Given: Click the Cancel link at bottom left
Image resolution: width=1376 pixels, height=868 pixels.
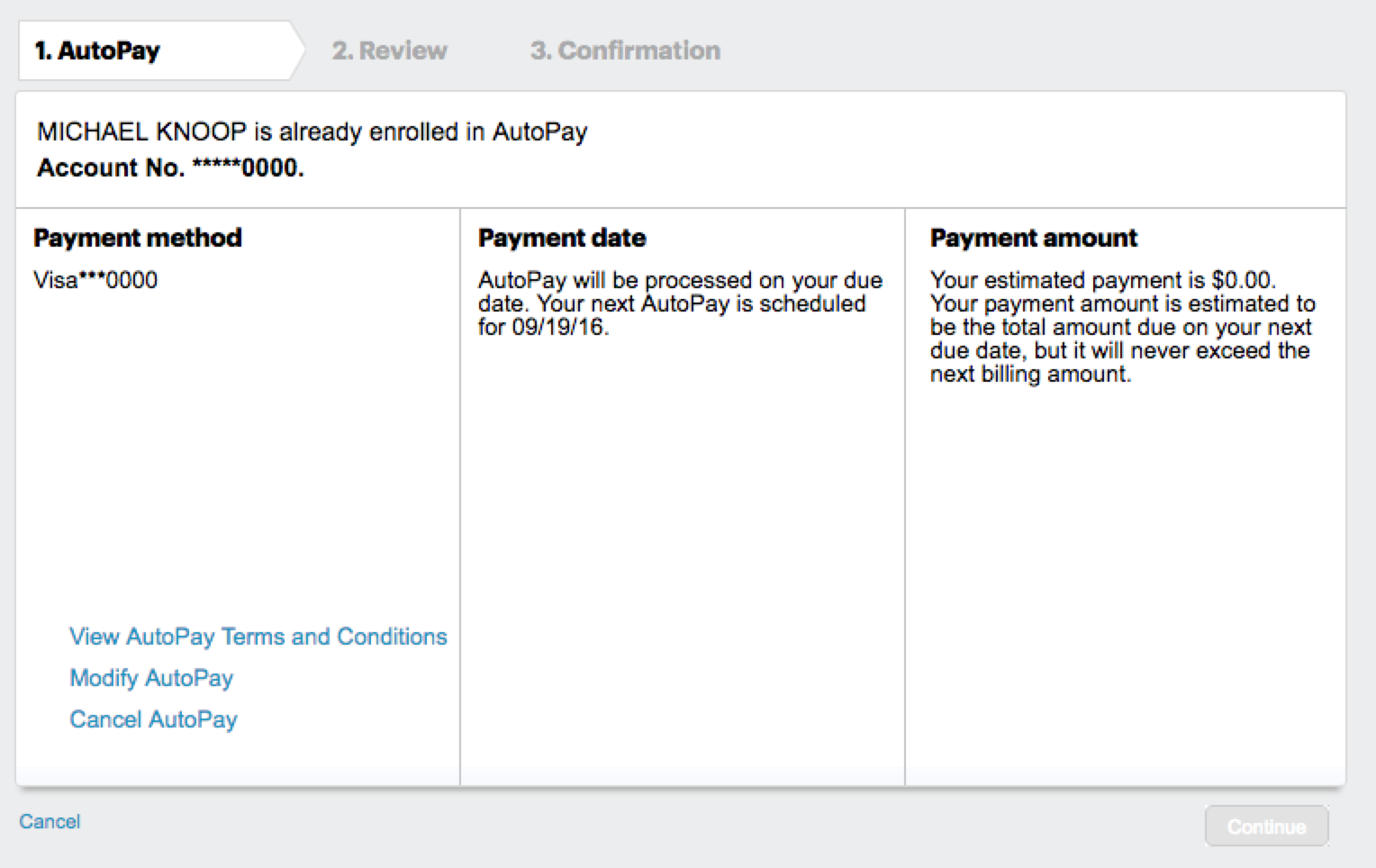Looking at the screenshot, I should pyautogui.click(x=50, y=821).
